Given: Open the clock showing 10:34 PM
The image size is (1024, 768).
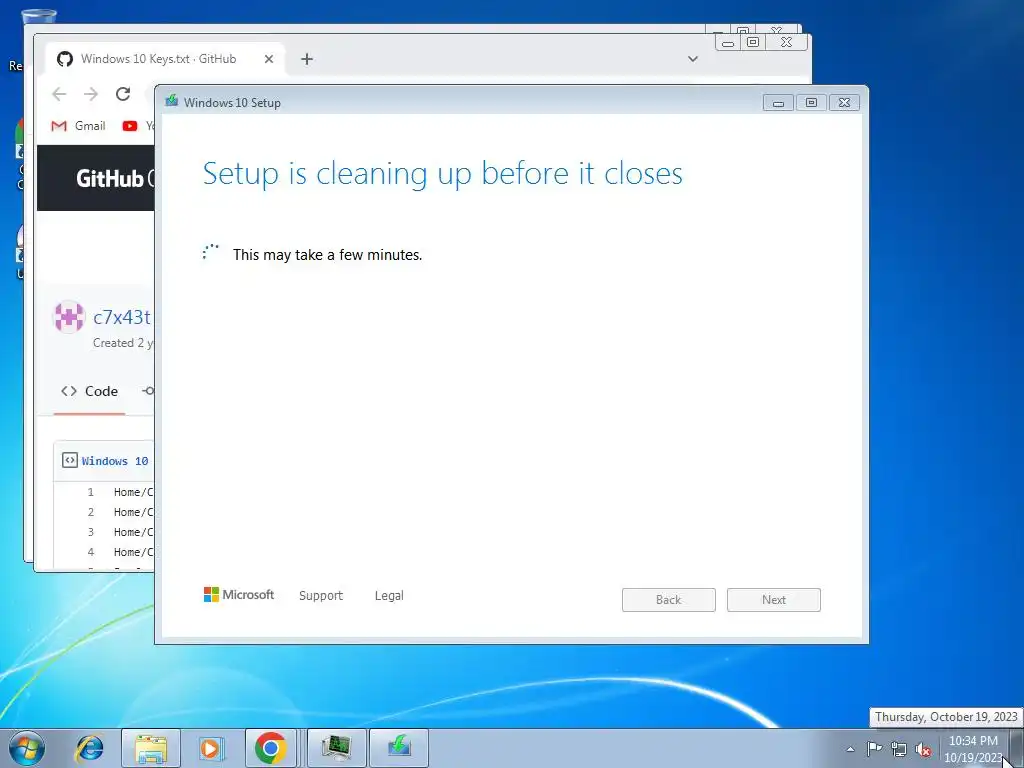Looking at the screenshot, I should point(972,749).
